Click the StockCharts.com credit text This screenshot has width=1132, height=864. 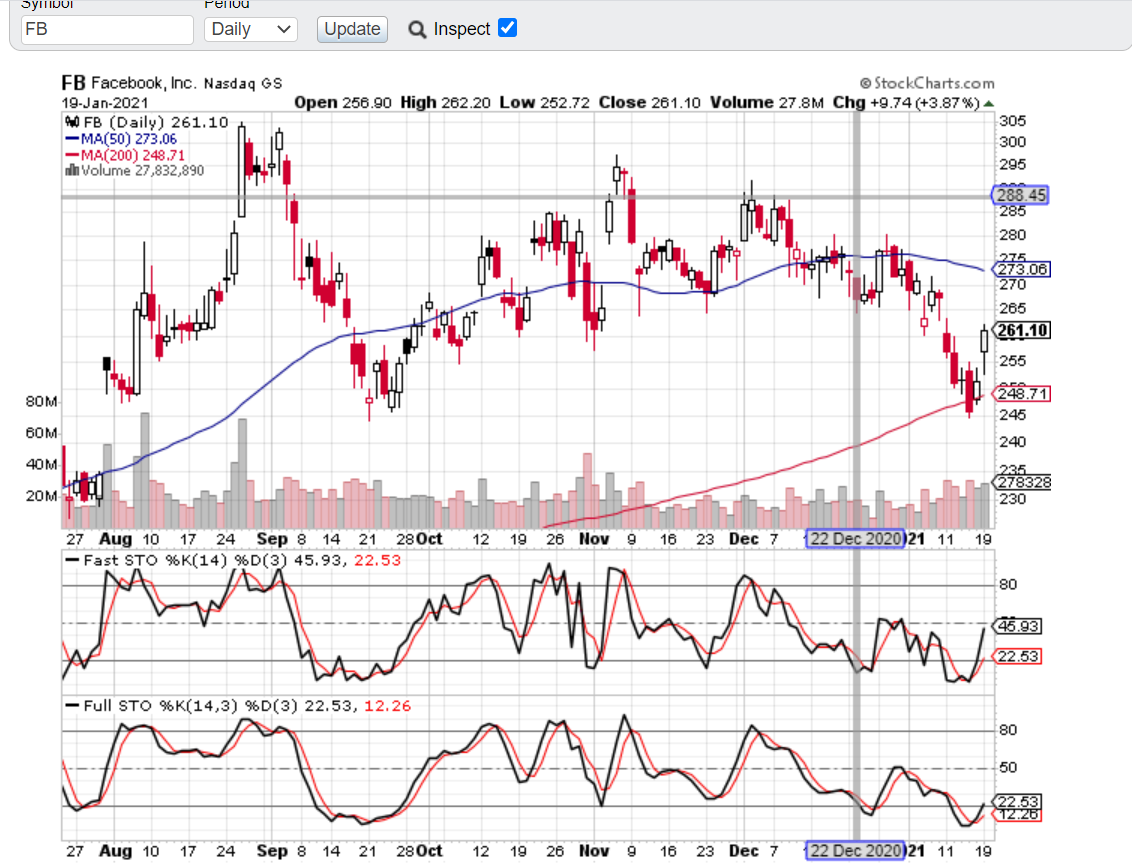click(x=927, y=83)
